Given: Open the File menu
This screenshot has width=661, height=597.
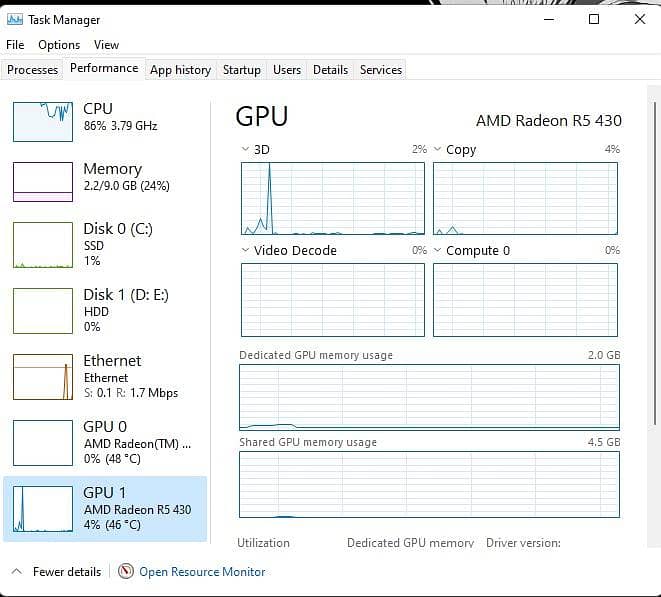Looking at the screenshot, I should click(15, 45).
